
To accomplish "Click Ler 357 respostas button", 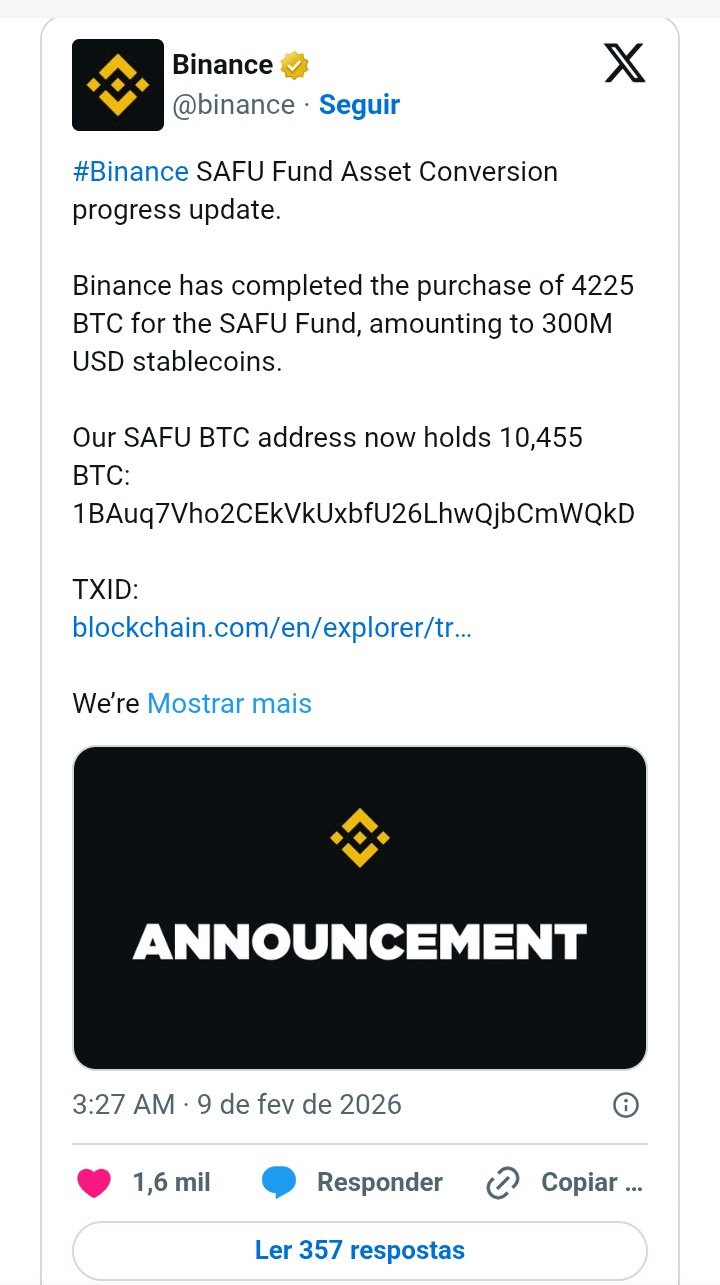I will coord(360,1250).
